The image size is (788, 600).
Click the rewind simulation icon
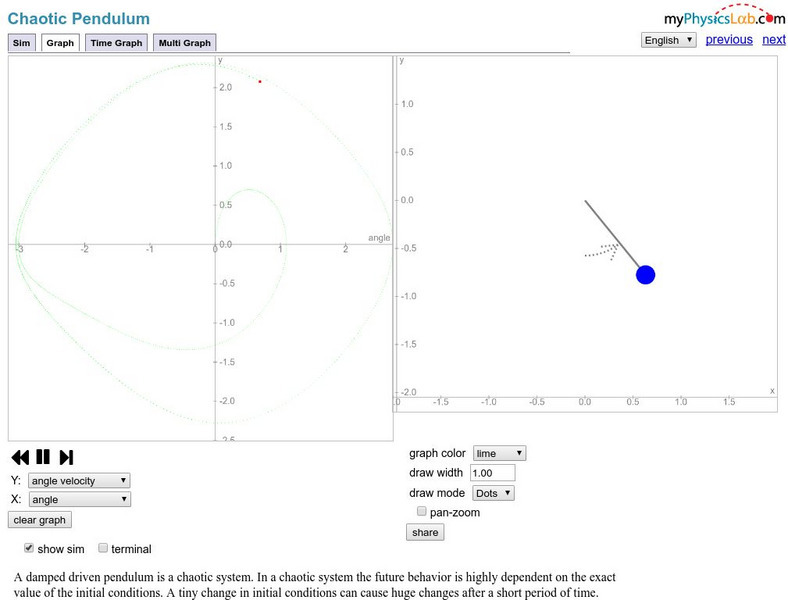pos(20,457)
